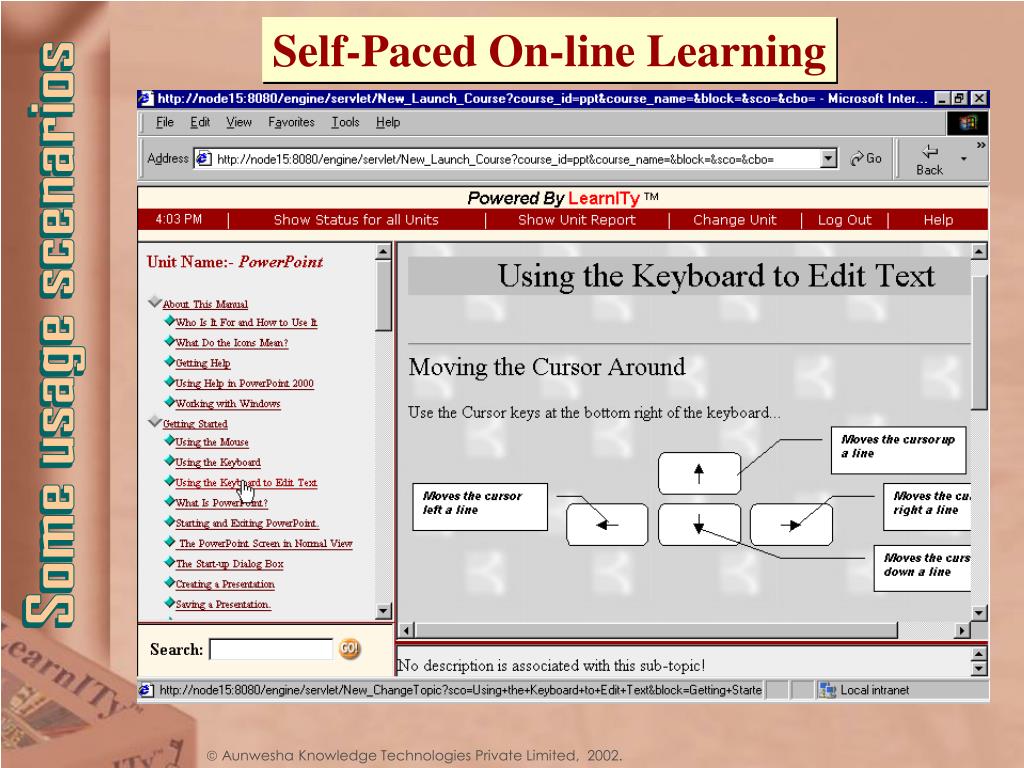Collapse the Getting Started section icon
Screen dimensions: 1024x768
pyautogui.click(x=155, y=422)
